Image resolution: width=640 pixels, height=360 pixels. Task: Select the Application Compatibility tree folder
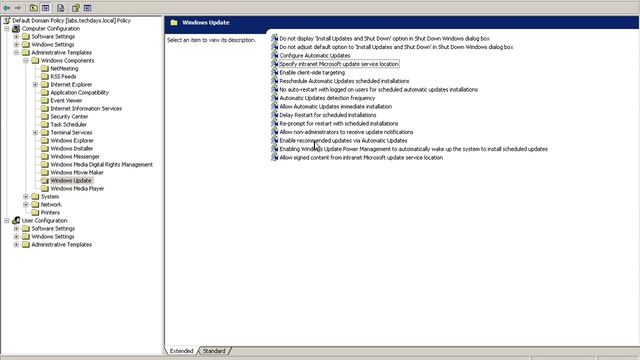pyautogui.click(x=80, y=93)
